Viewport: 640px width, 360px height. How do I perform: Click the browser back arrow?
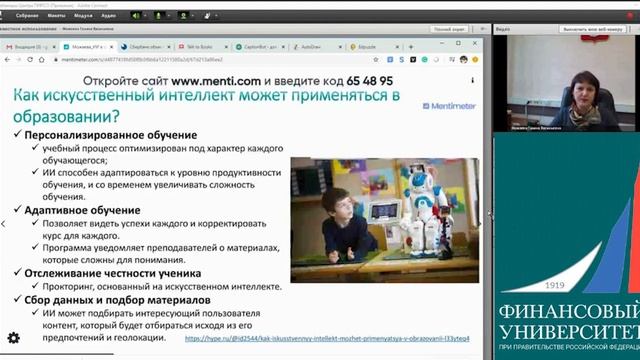7,60
